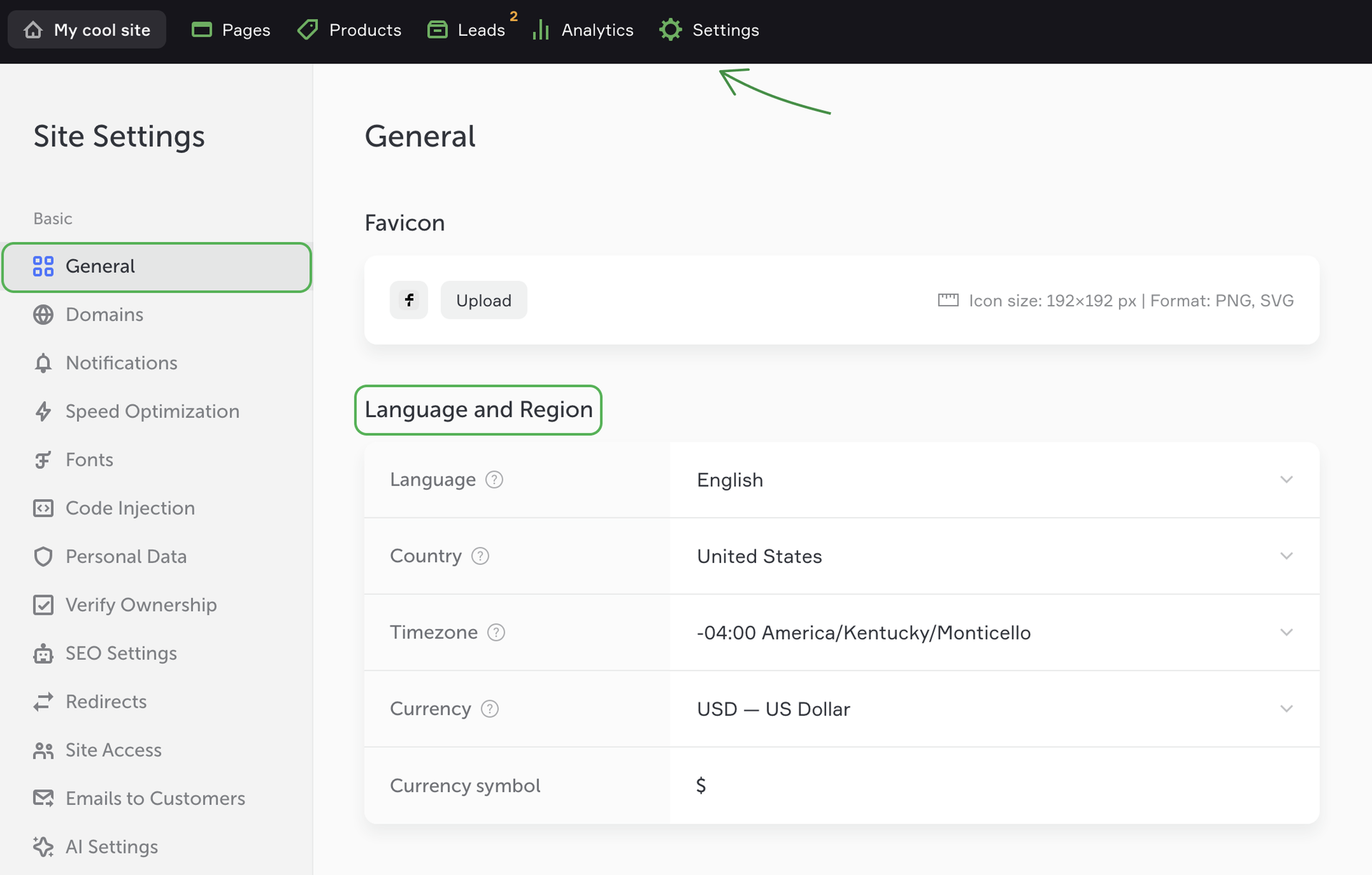Click the Products tag icon
The width and height of the screenshot is (1372, 875).
click(308, 30)
